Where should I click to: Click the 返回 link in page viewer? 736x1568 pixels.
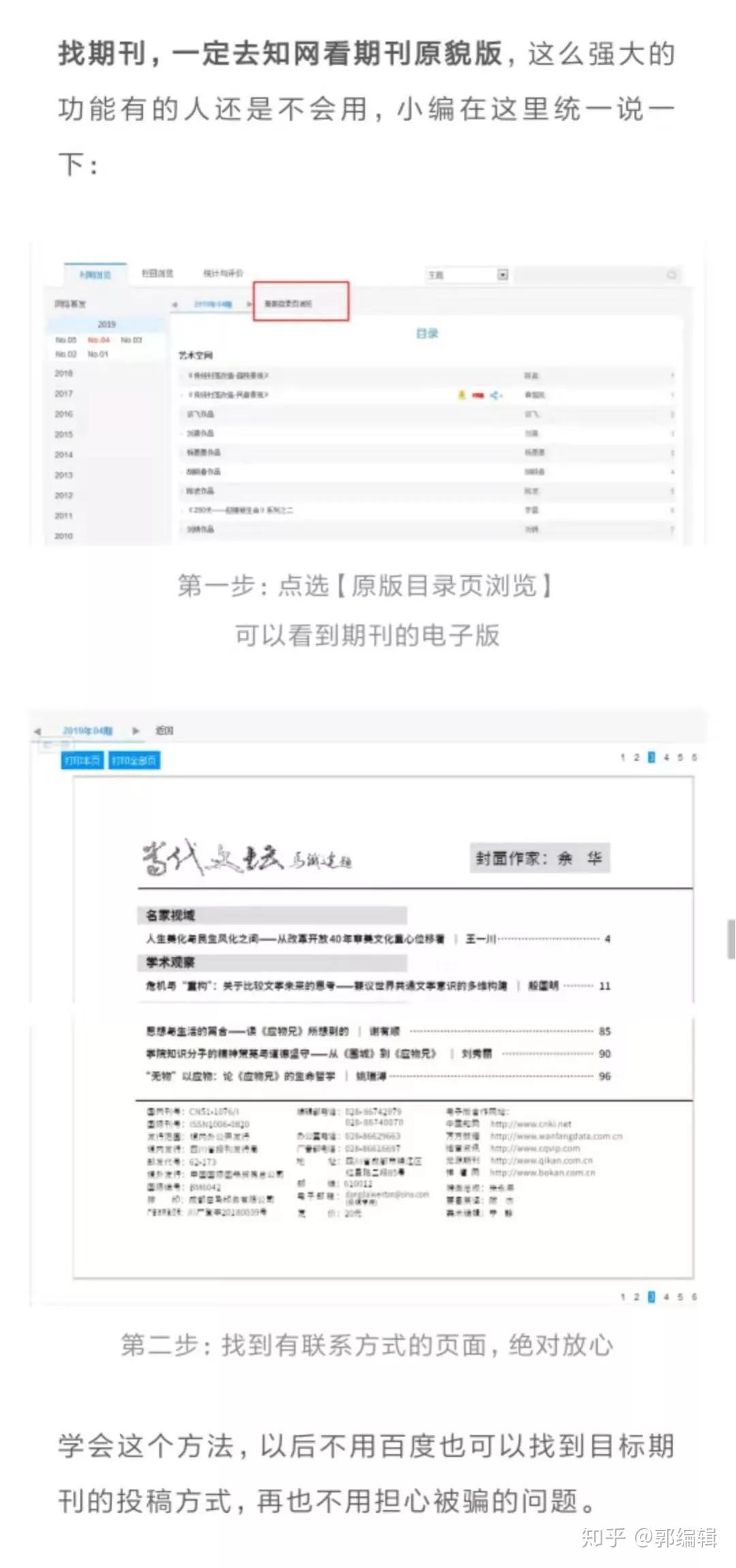164,731
